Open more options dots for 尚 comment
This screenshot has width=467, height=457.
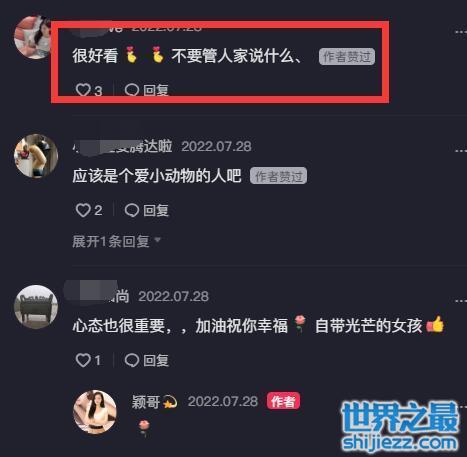pyautogui.click(x=461, y=301)
